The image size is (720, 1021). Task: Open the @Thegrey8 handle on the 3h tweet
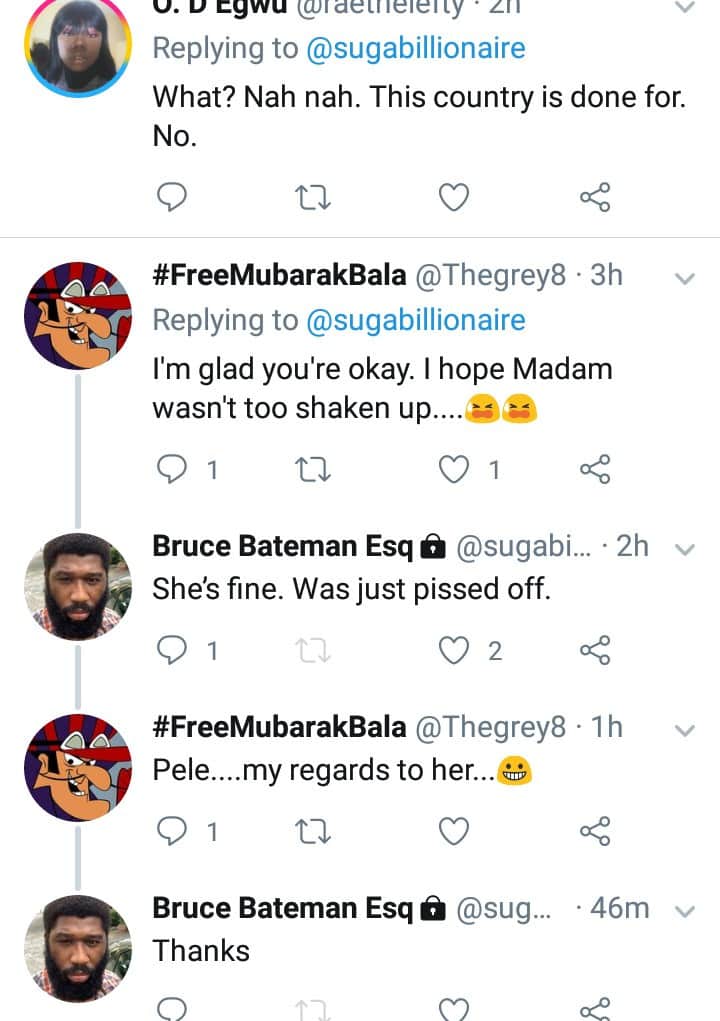[x=490, y=276]
